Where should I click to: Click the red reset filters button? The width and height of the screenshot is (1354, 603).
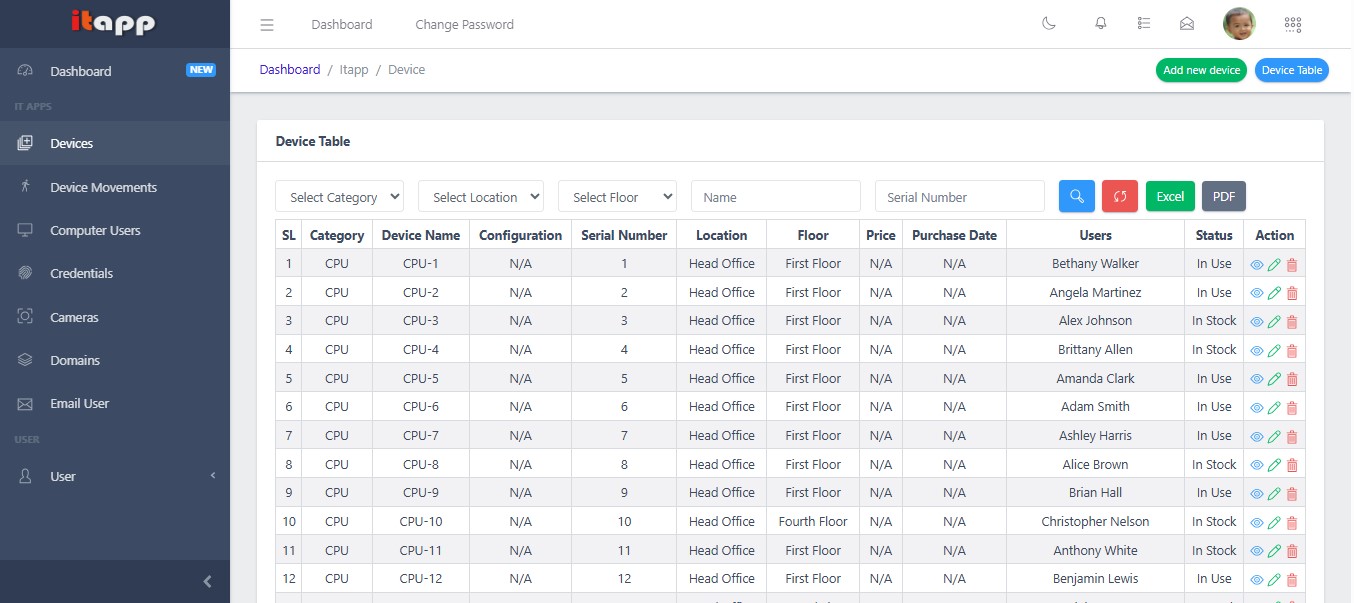1120,197
